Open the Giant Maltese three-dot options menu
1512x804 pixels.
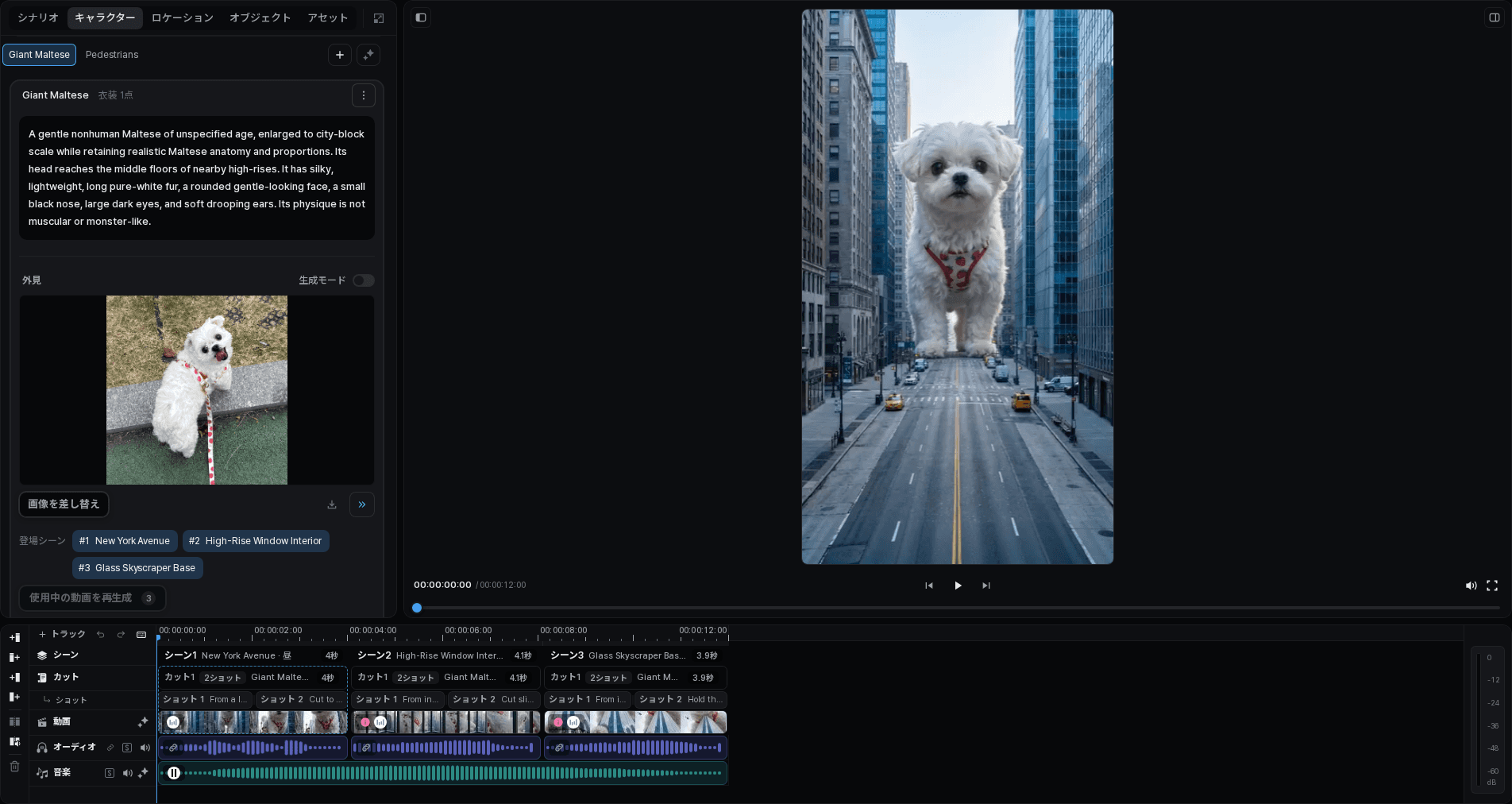pos(364,95)
